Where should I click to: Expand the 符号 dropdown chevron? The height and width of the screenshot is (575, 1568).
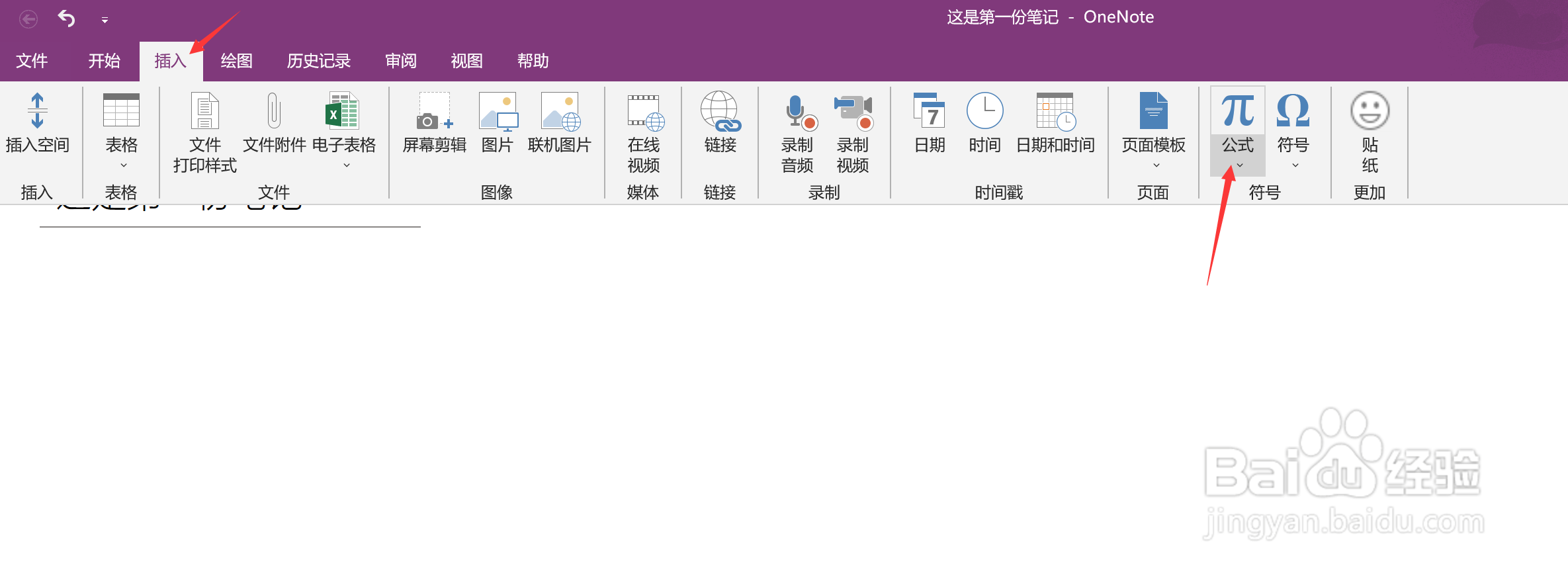coord(1295,165)
